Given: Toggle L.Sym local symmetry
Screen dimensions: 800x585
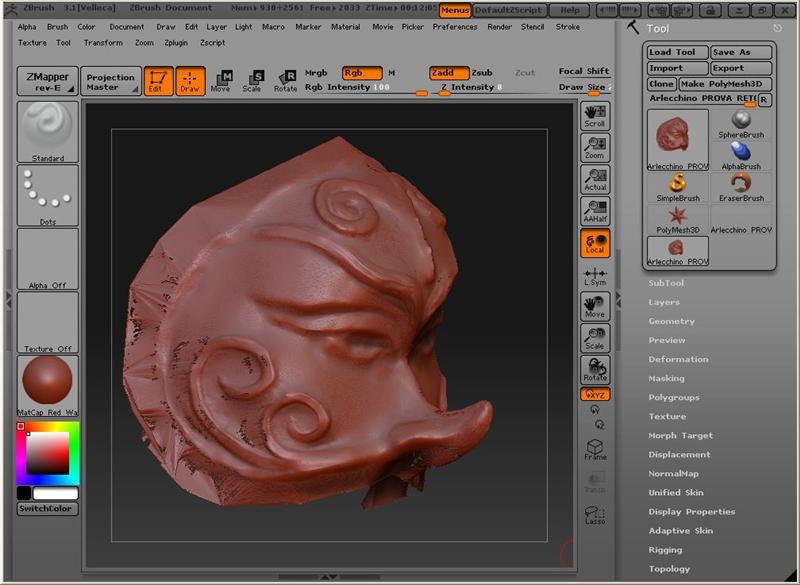Looking at the screenshot, I should pyautogui.click(x=595, y=277).
